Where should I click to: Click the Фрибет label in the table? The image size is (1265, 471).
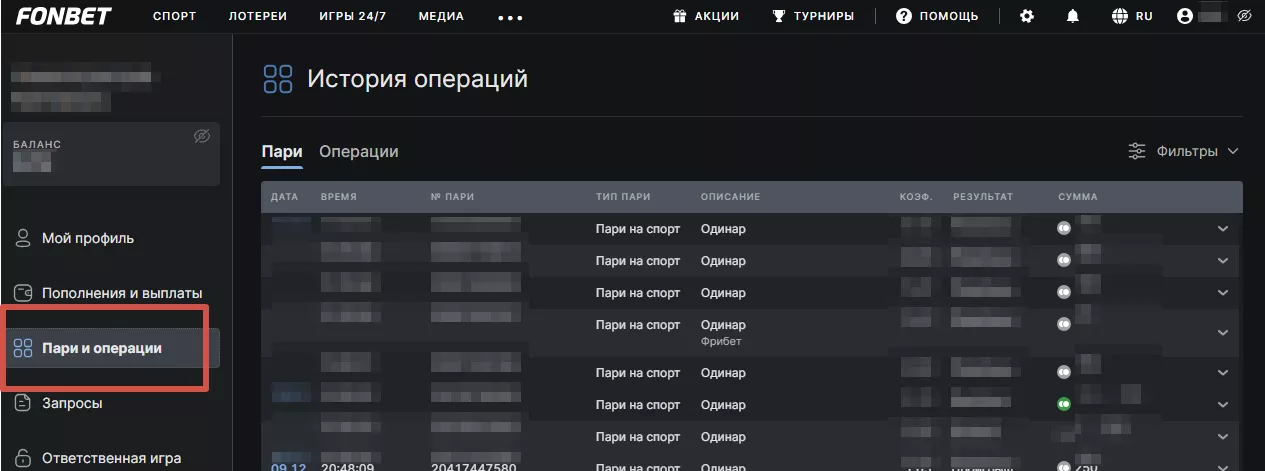pos(721,342)
